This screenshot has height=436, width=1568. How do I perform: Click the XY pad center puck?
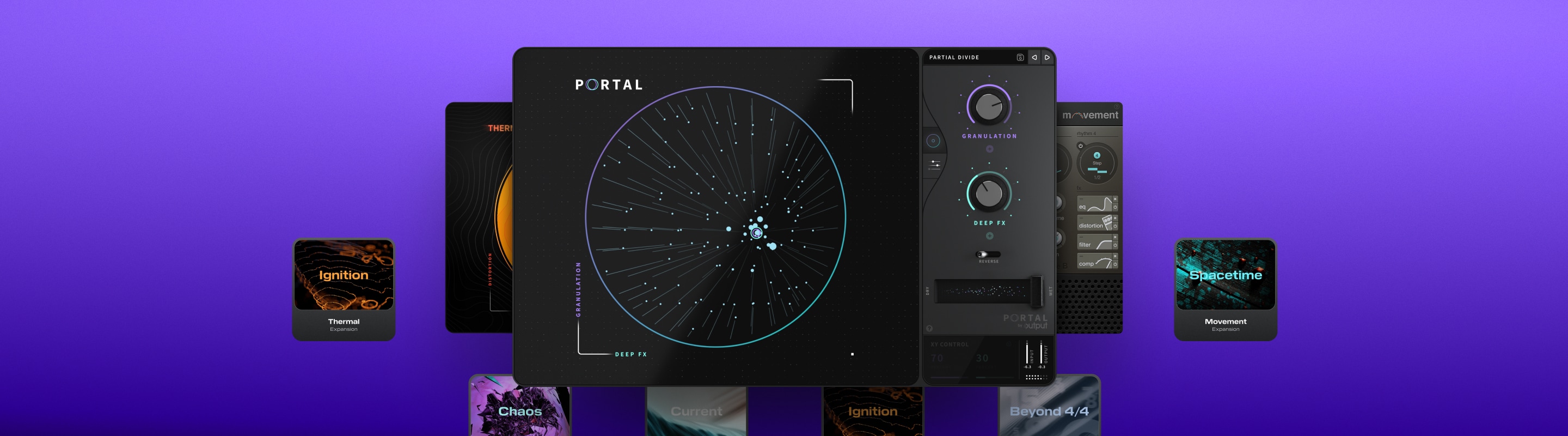[x=757, y=233]
